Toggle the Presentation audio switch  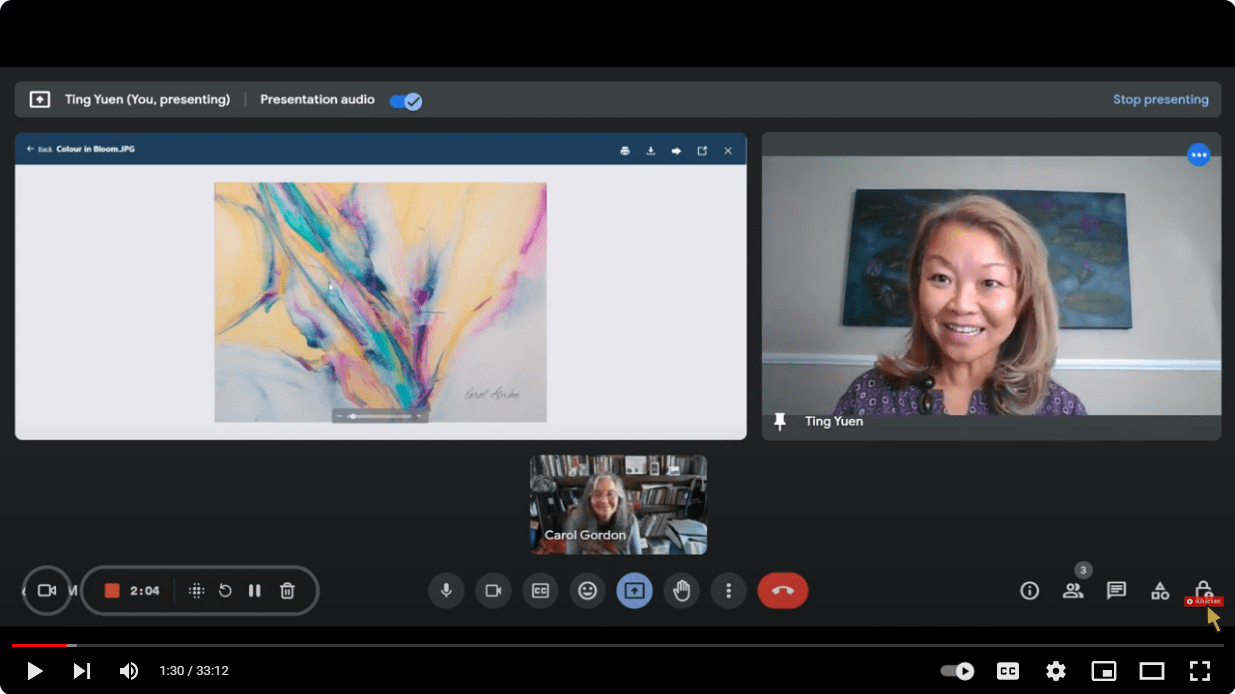point(405,100)
